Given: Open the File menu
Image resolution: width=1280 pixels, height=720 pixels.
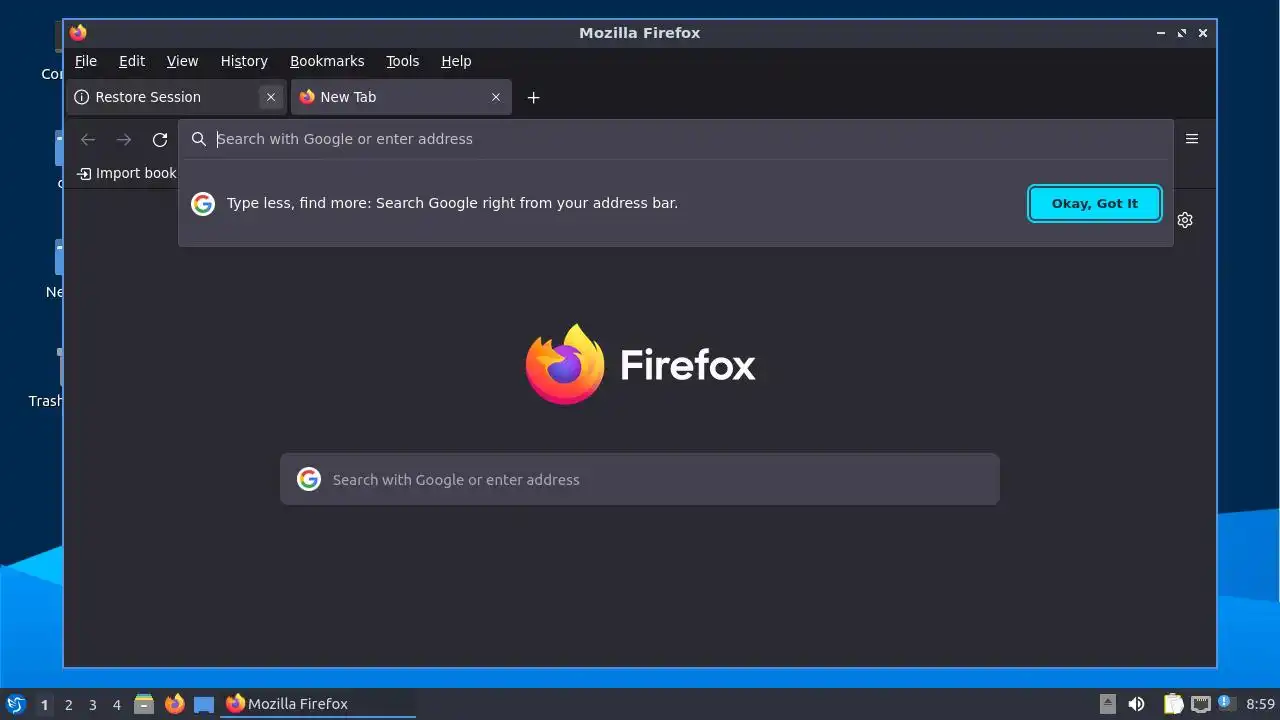Looking at the screenshot, I should (x=86, y=61).
